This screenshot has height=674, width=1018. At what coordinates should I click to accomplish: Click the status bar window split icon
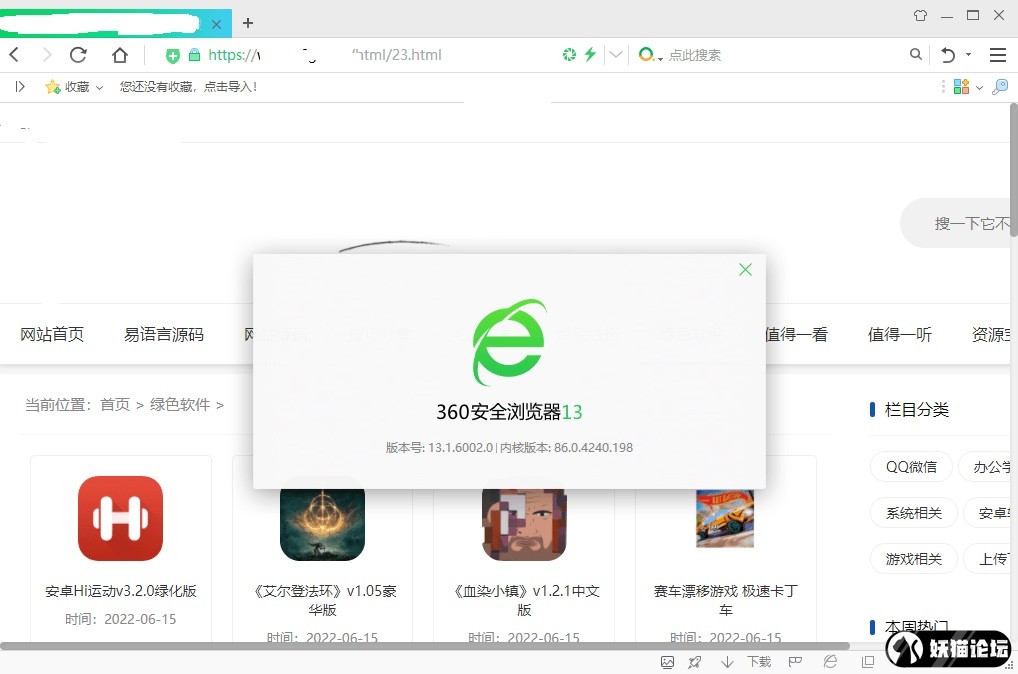pyautogui.click(x=867, y=662)
